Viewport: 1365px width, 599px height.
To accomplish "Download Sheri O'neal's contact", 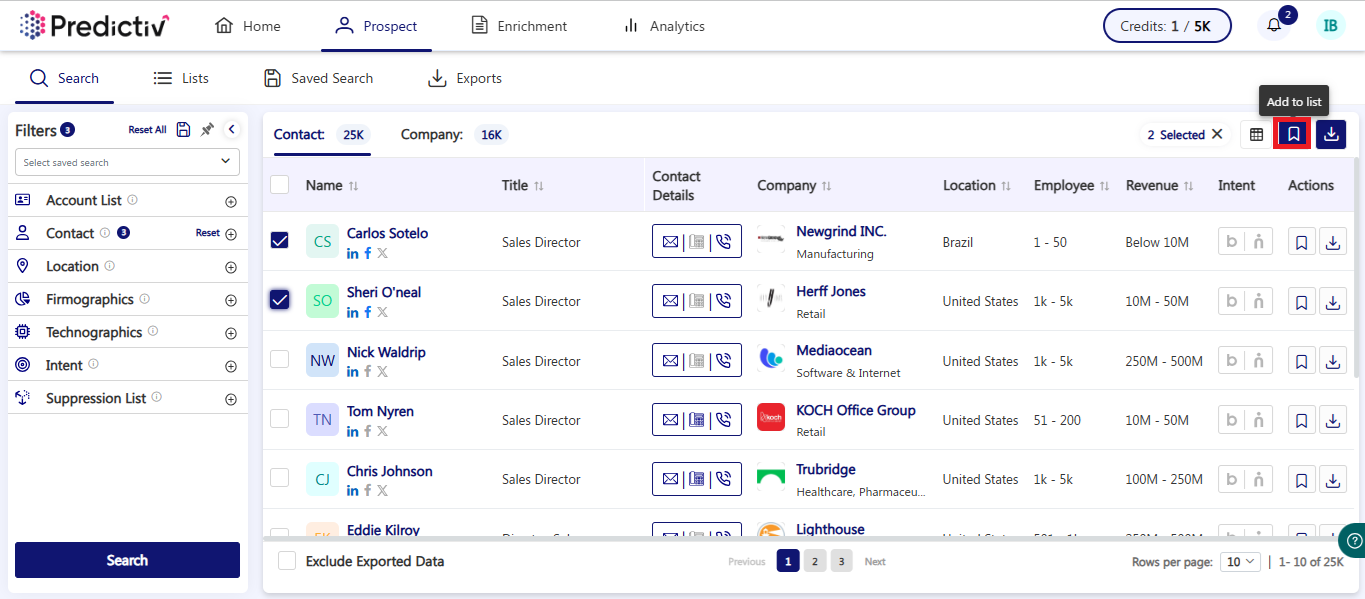I will [1333, 301].
